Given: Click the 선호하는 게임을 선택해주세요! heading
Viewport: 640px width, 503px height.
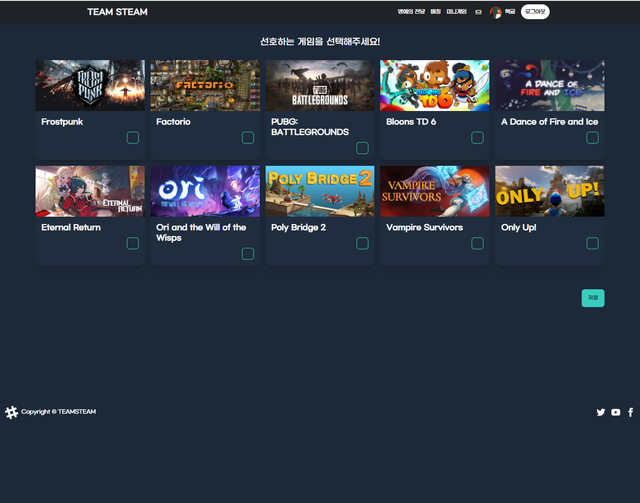Looking at the screenshot, I should (320, 41).
